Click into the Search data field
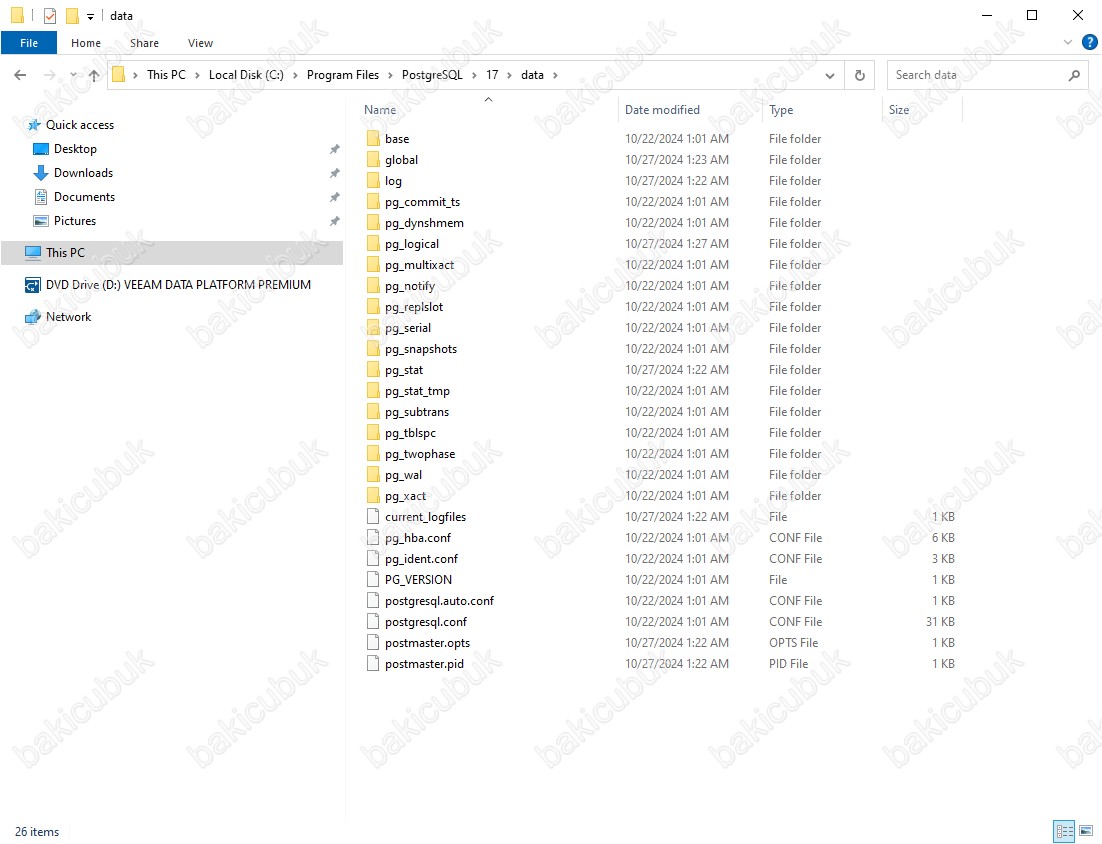The width and height of the screenshot is (1102, 844). coord(975,75)
